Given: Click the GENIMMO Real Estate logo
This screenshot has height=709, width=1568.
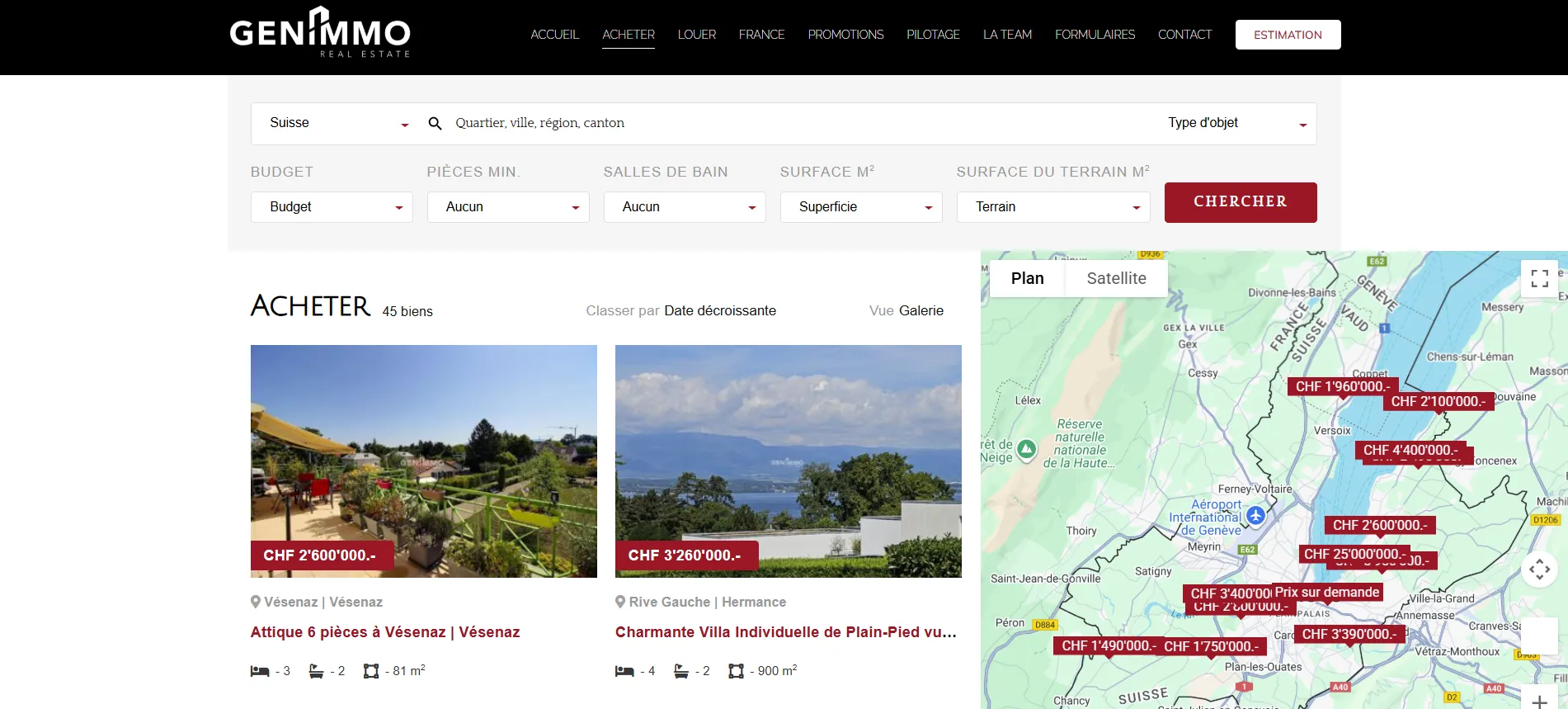Looking at the screenshot, I should tap(319, 33).
